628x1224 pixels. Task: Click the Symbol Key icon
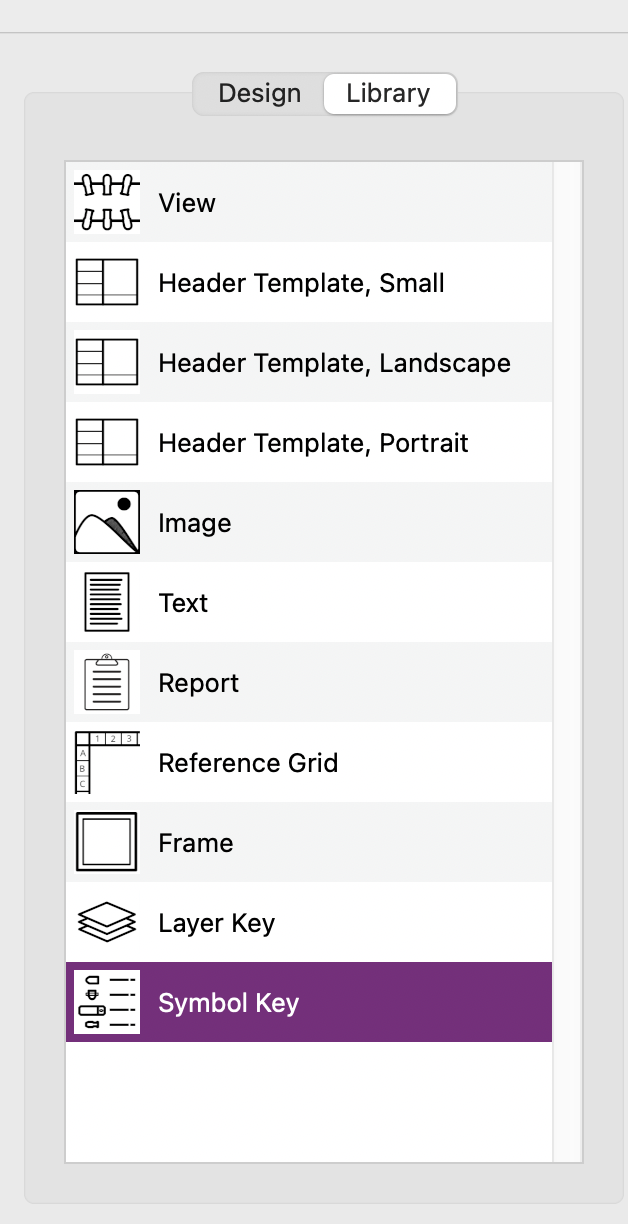(x=107, y=1003)
